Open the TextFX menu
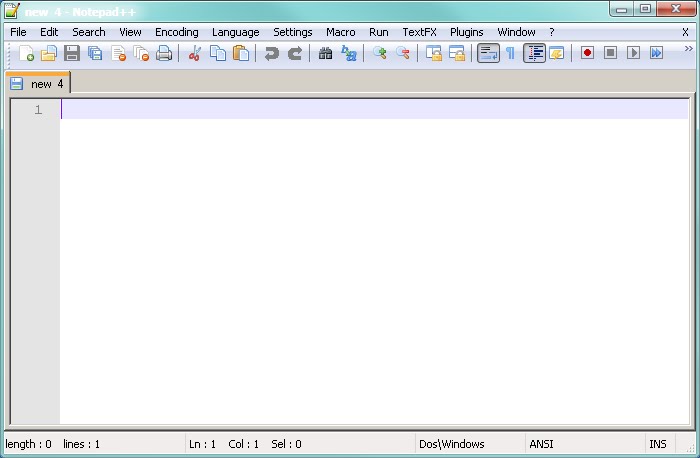 pyautogui.click(x=420, y=32)
